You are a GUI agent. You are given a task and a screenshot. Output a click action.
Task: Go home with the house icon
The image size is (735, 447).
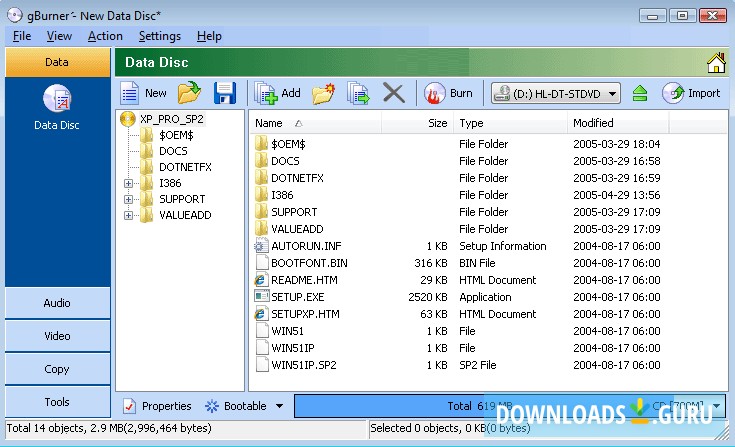click(x=716, y=63)
